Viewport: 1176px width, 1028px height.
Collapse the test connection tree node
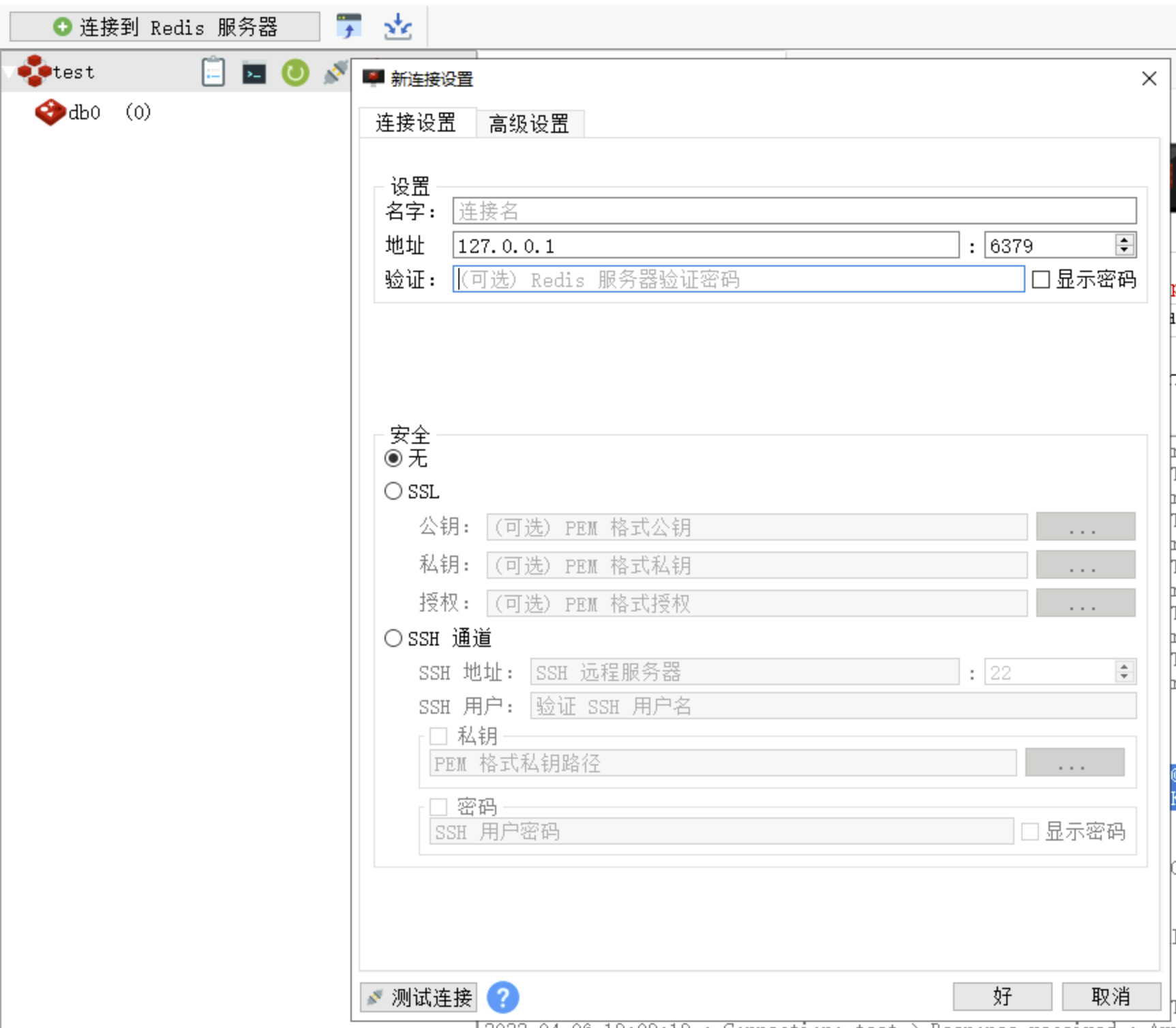click(8, 72)
